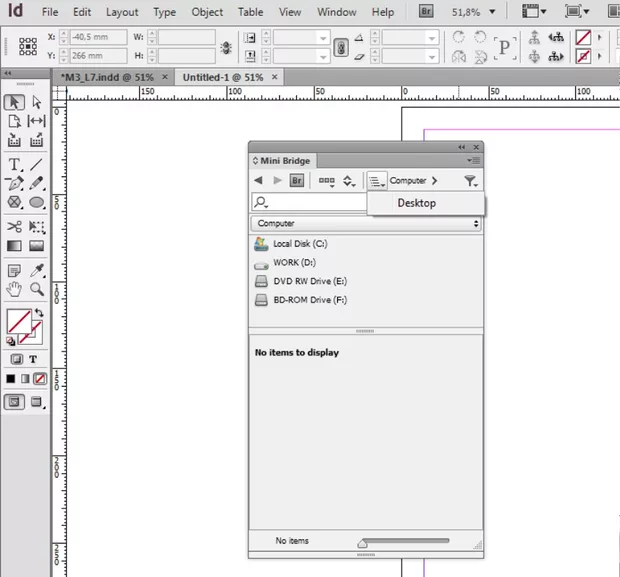
Task: Open the Layout menu
Action: 122,12
